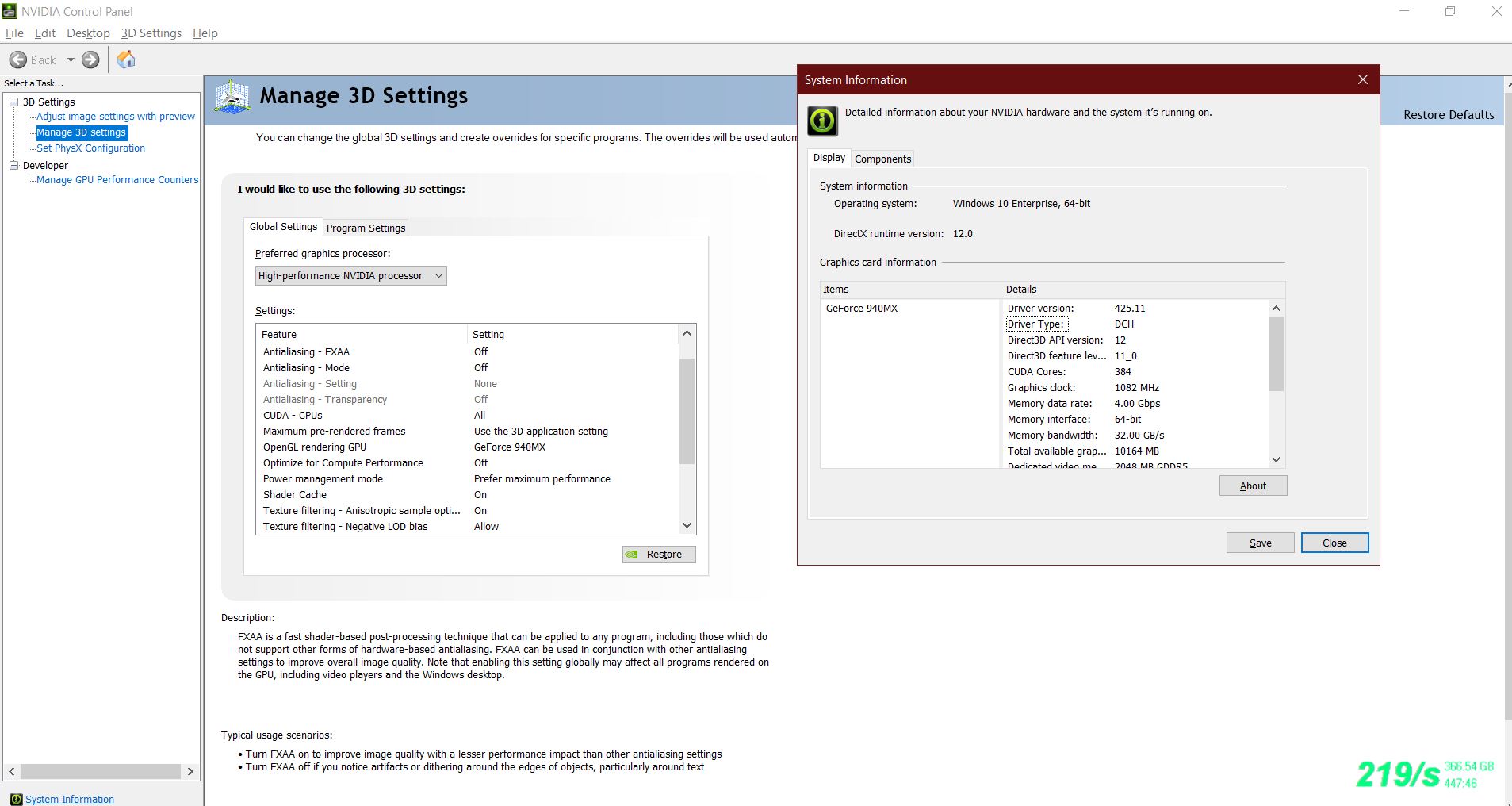Open the Edit menu
The image size is (1512, 806).
pos(45,33)
